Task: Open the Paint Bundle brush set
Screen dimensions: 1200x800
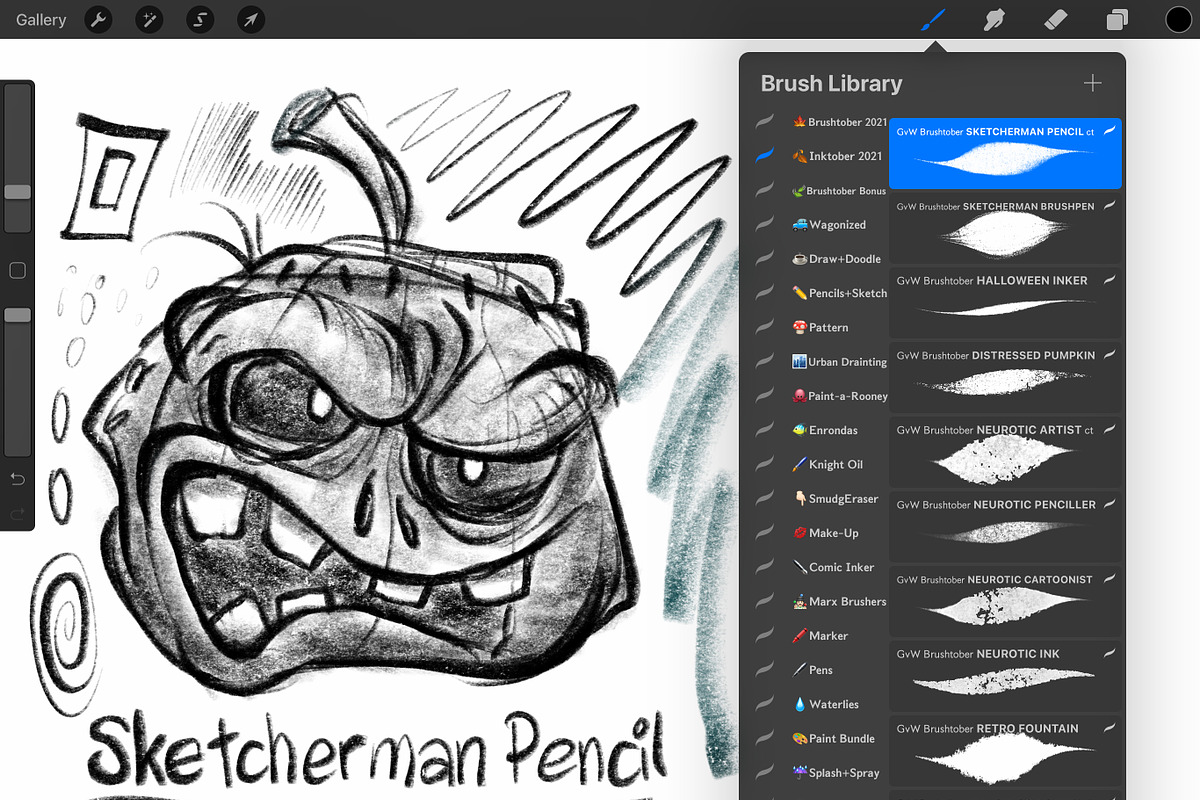Action: click(x=833, y=738)
